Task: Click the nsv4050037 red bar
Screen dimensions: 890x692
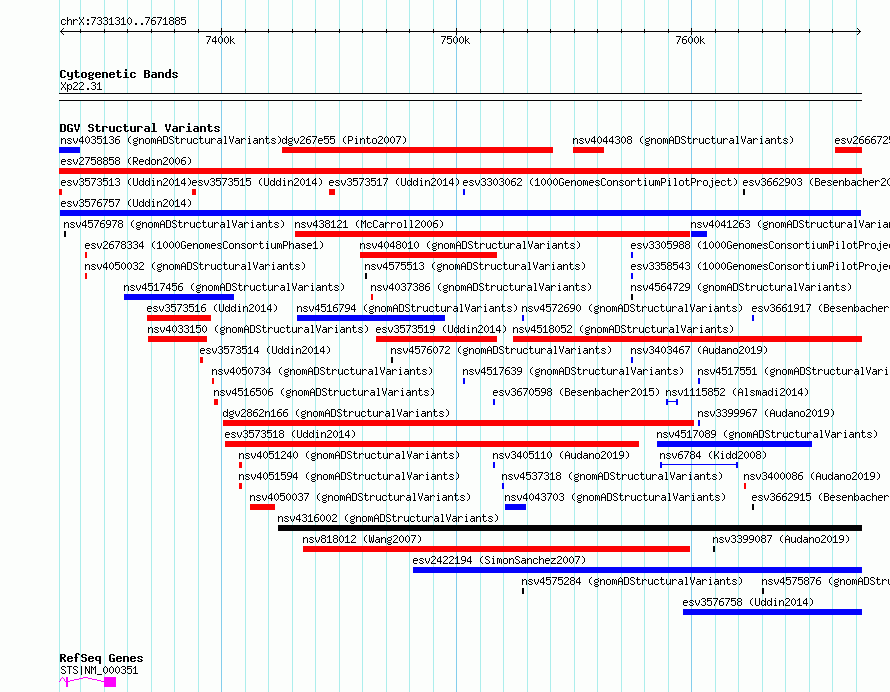Action: pos(262,507)
